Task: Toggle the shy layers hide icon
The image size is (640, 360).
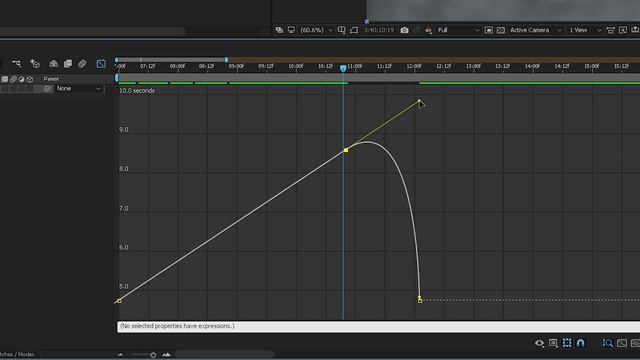Action: click(x=53, y=64)
